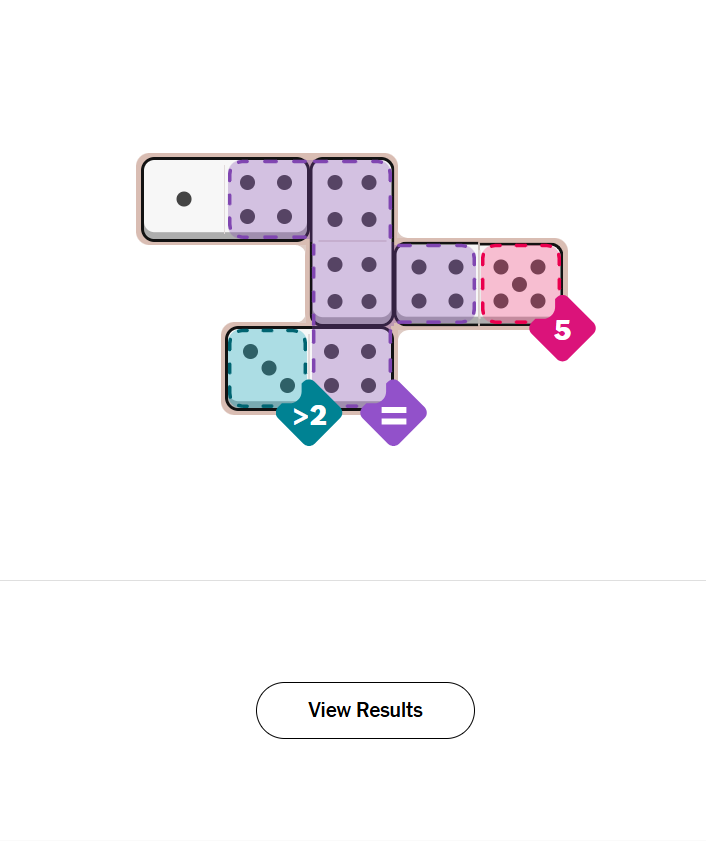This screenshot has width=706, height=841.
Task: Click the single pip on the white tile
Action: (184, 199)
